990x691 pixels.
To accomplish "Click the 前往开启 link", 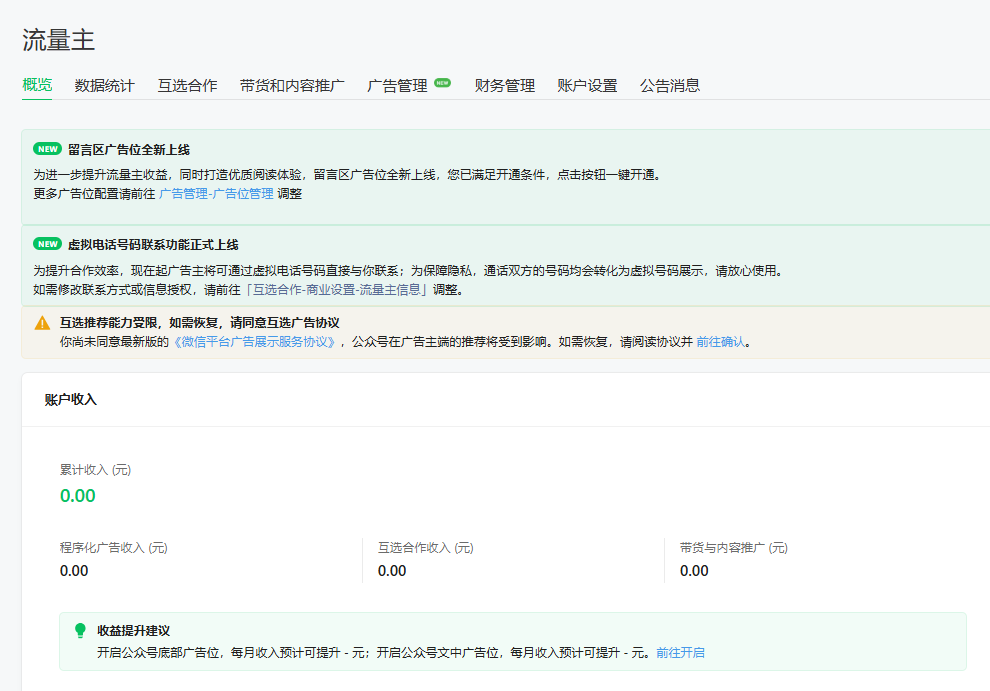I will 680,652.
